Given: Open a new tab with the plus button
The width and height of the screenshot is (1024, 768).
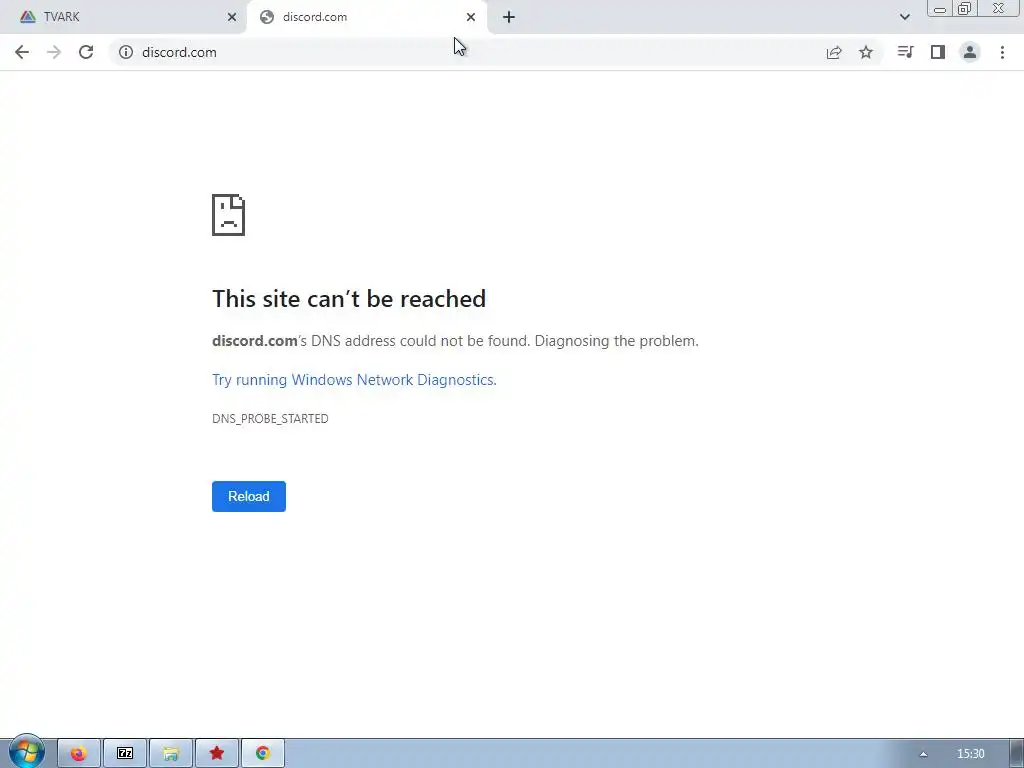Looking at the screenshot, I should click(509, 17).
